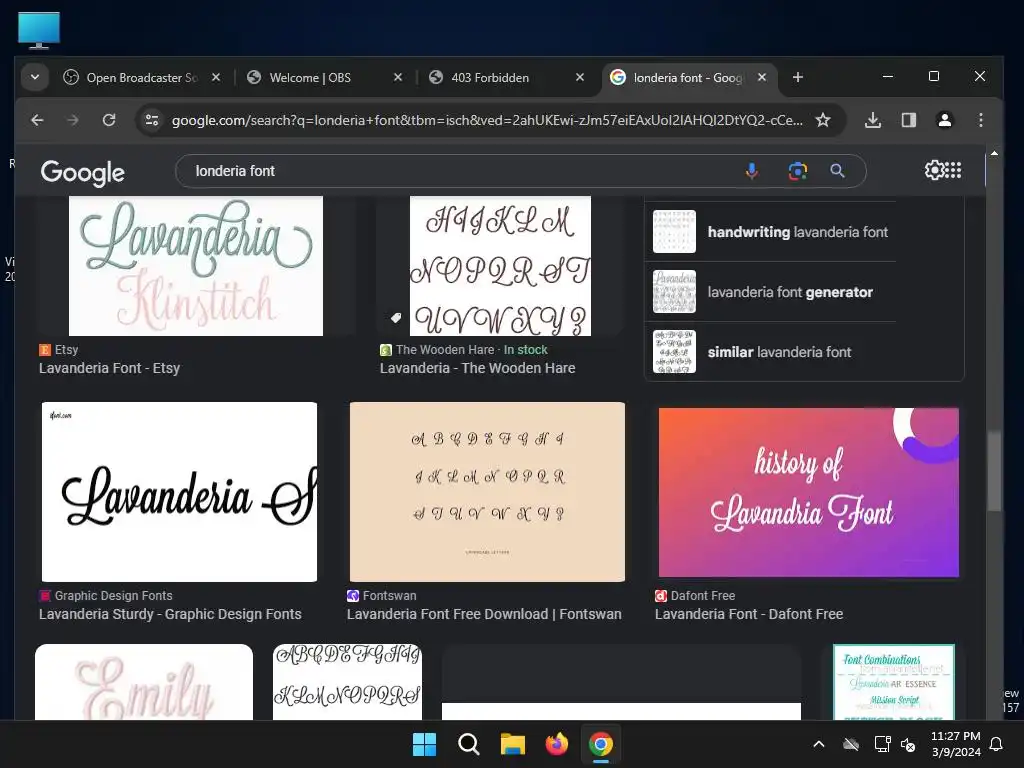Open Windows taskbar Search
1024x768 pixels.
click(468, 744)
